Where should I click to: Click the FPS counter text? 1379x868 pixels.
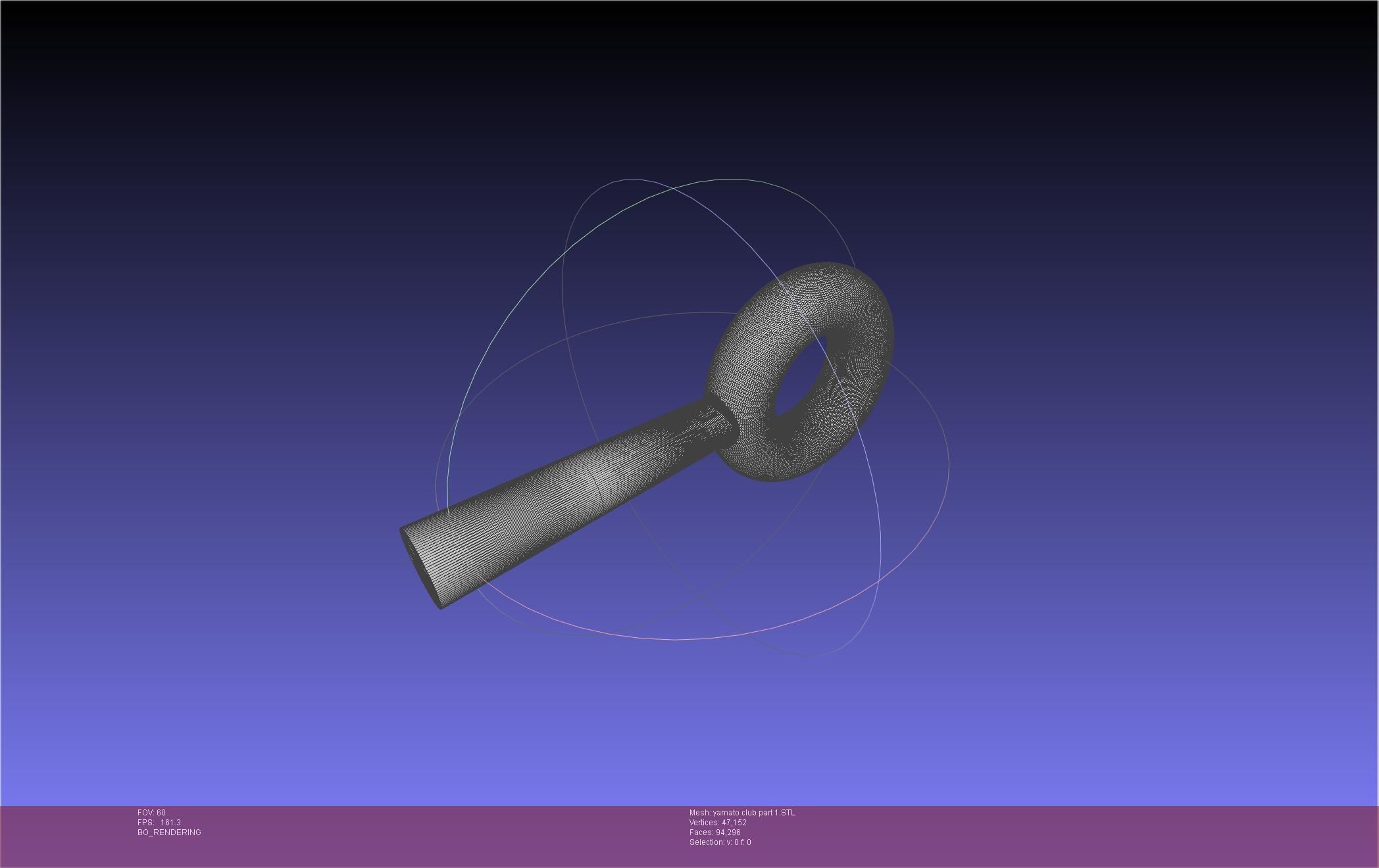tap(159, 823)
